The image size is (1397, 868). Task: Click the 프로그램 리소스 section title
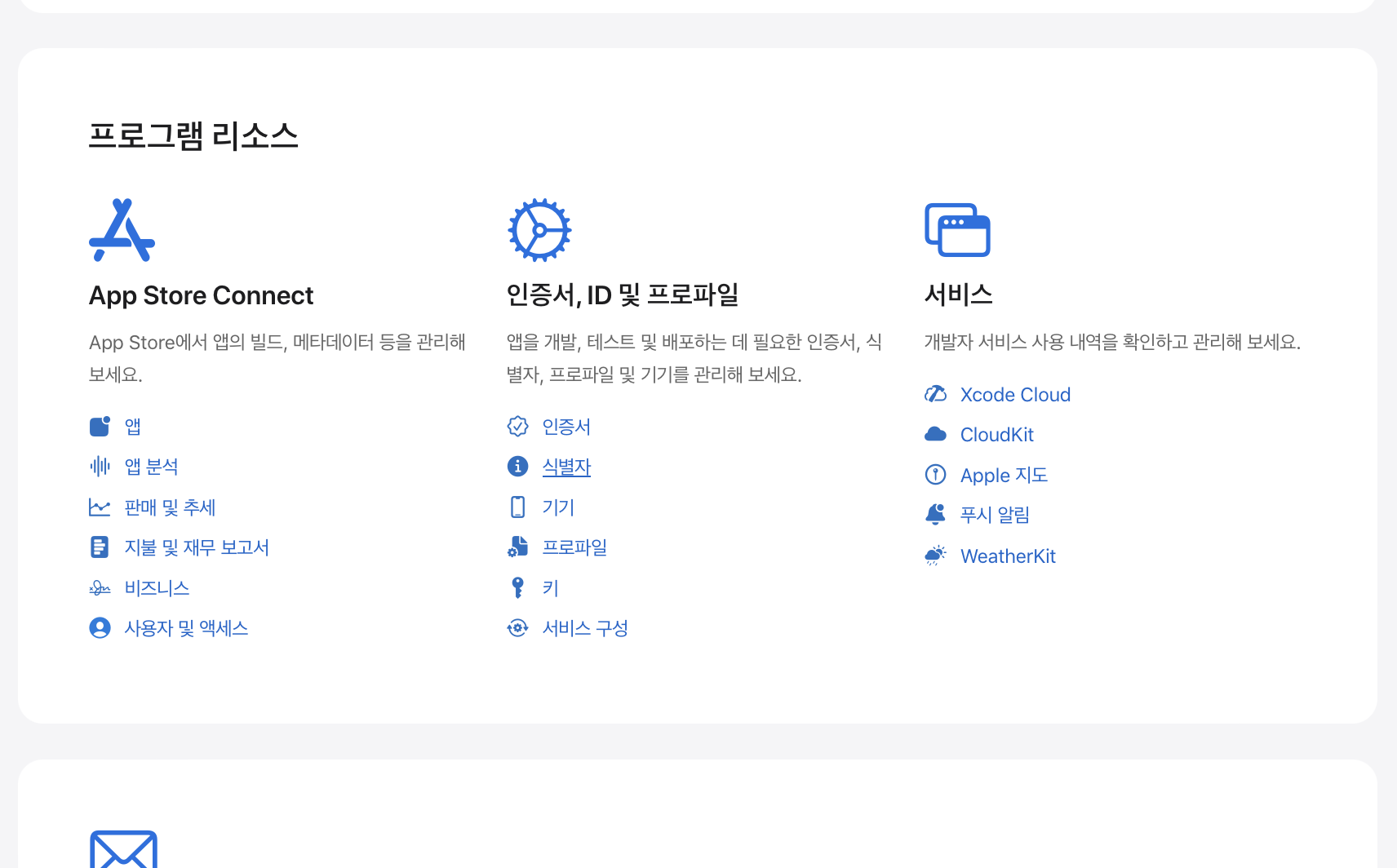click(x=193, y=135)
